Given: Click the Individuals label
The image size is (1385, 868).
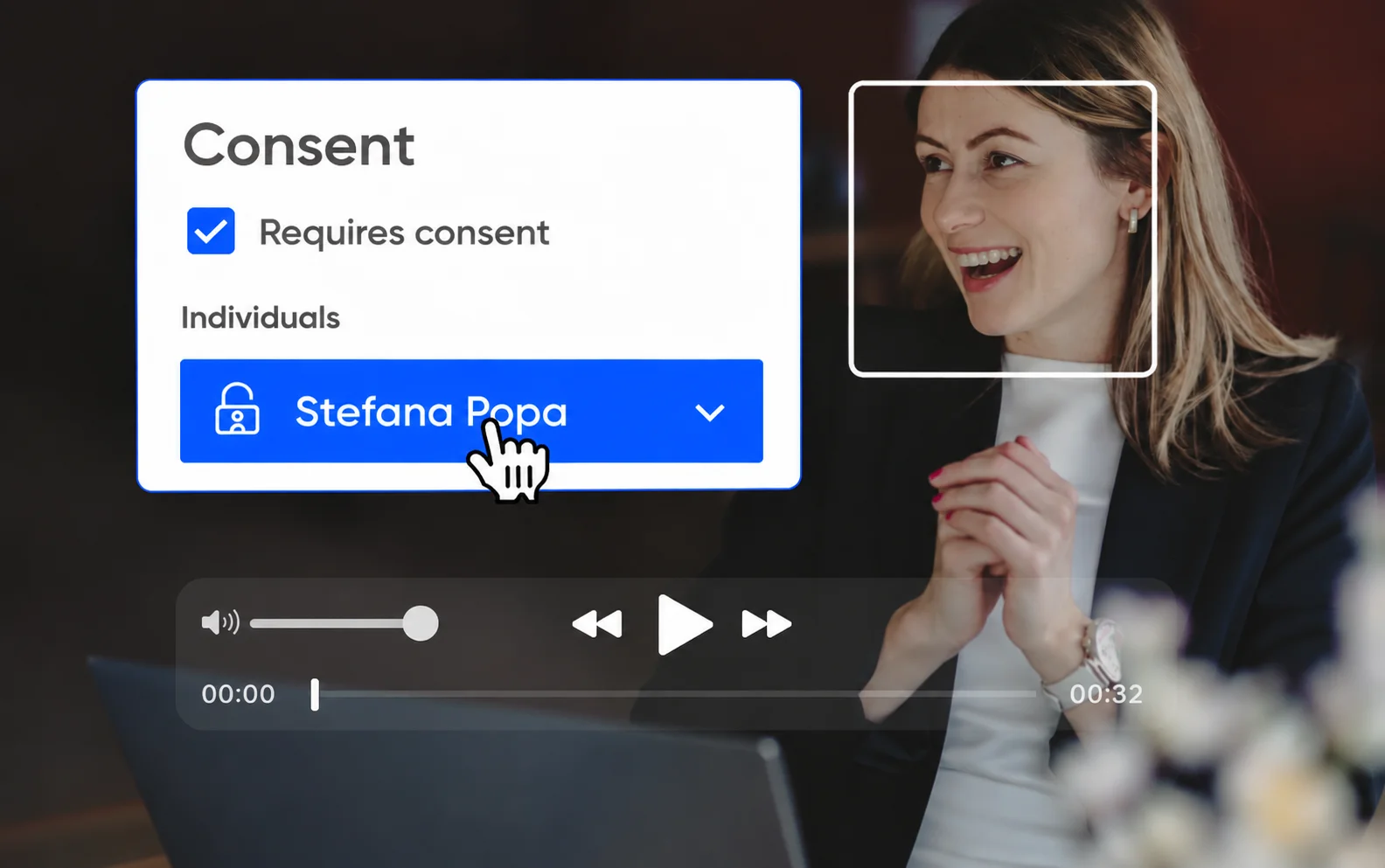Looking at the screenshot, I should tap(261, 317).
